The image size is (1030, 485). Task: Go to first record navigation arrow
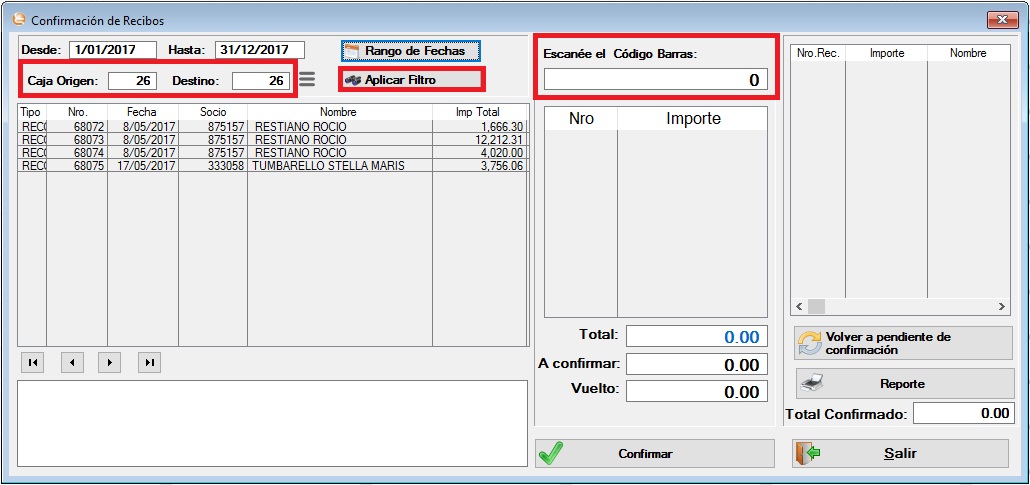click(33, 362)
